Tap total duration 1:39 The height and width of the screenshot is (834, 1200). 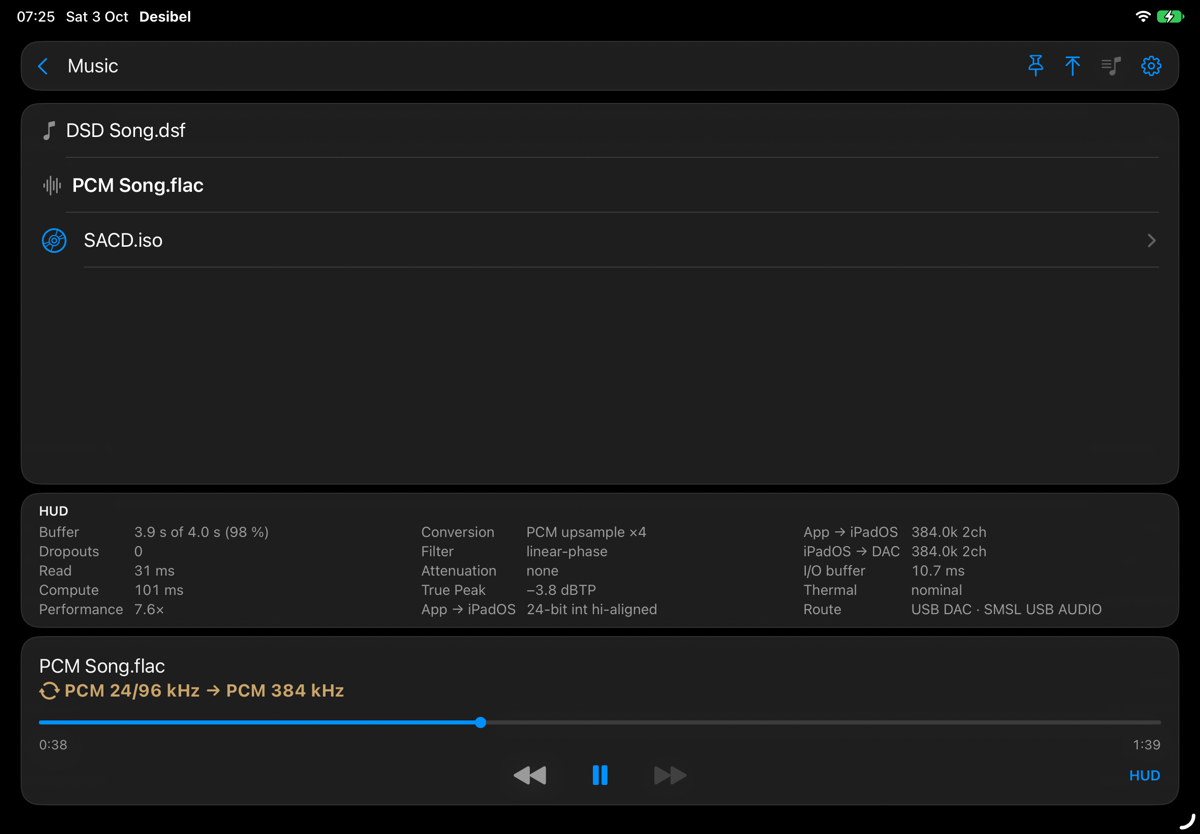coord(1146,745)
